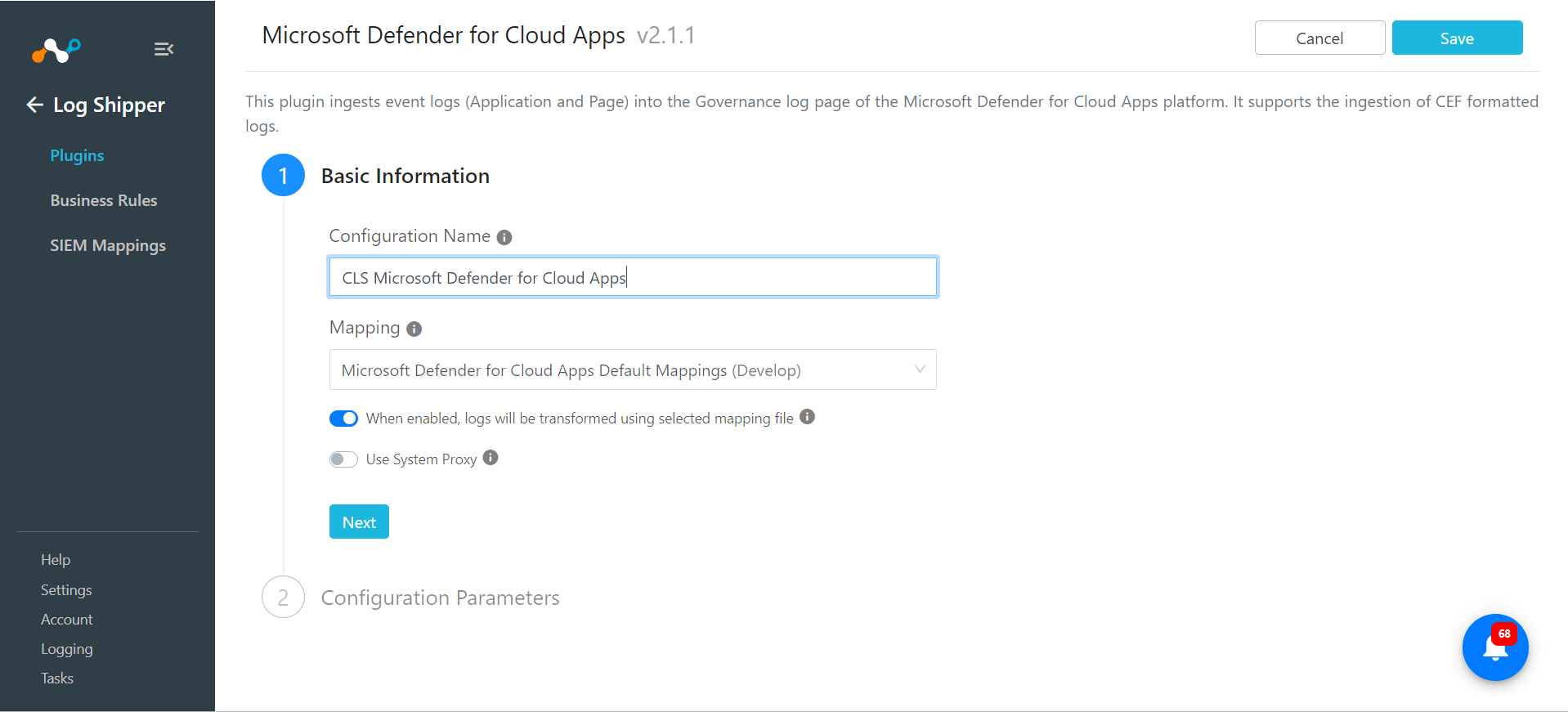
Task: Disable log transformation using mapping file toggle
Action: pos(343,419)
